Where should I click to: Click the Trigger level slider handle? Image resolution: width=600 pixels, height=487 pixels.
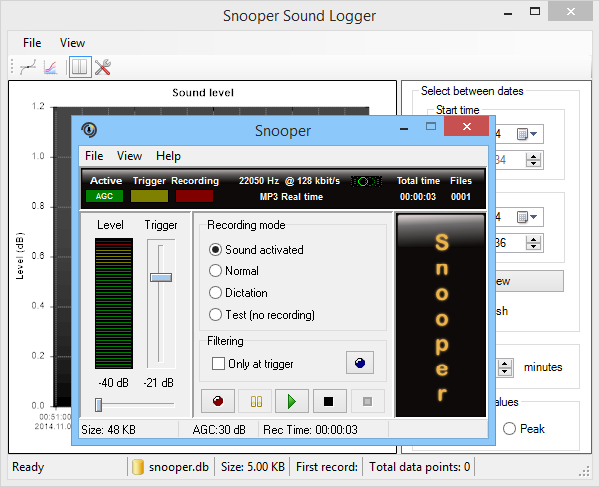161,277
